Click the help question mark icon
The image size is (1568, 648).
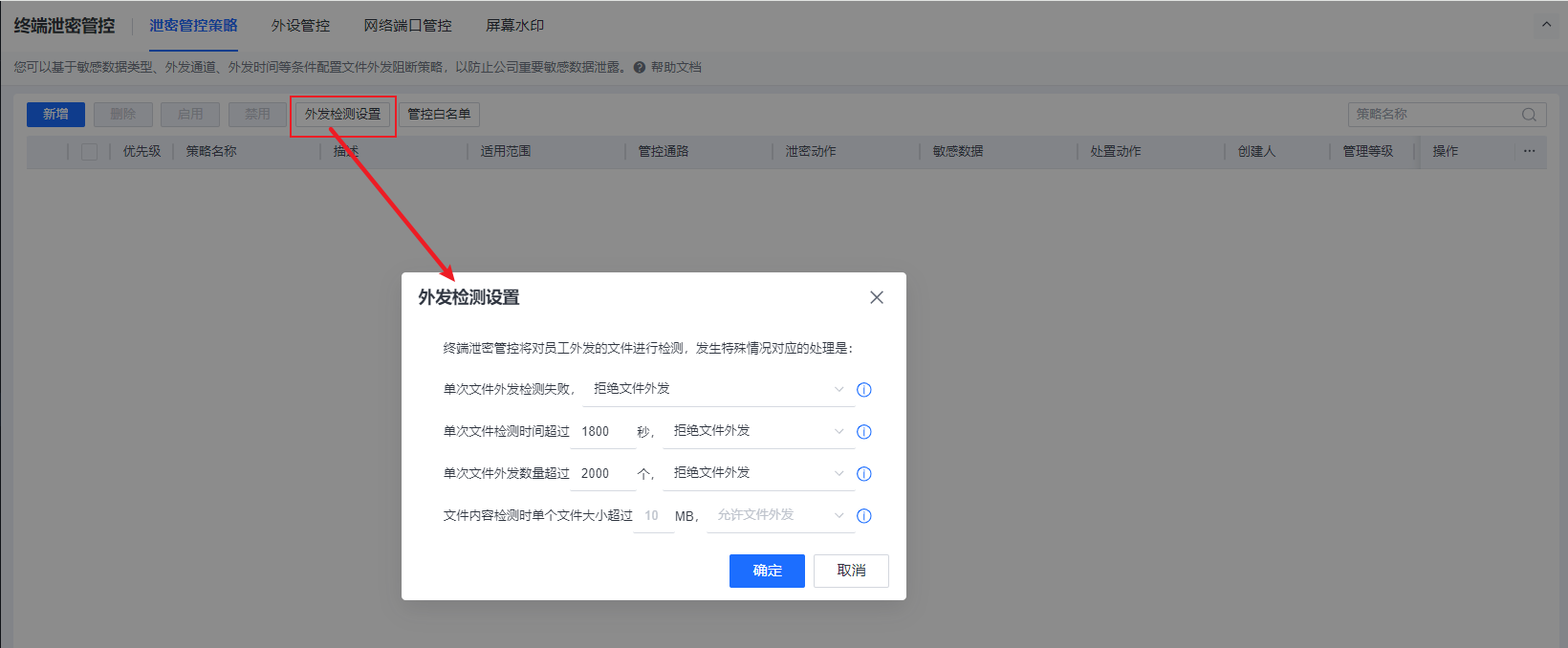(x=640, y=68)
